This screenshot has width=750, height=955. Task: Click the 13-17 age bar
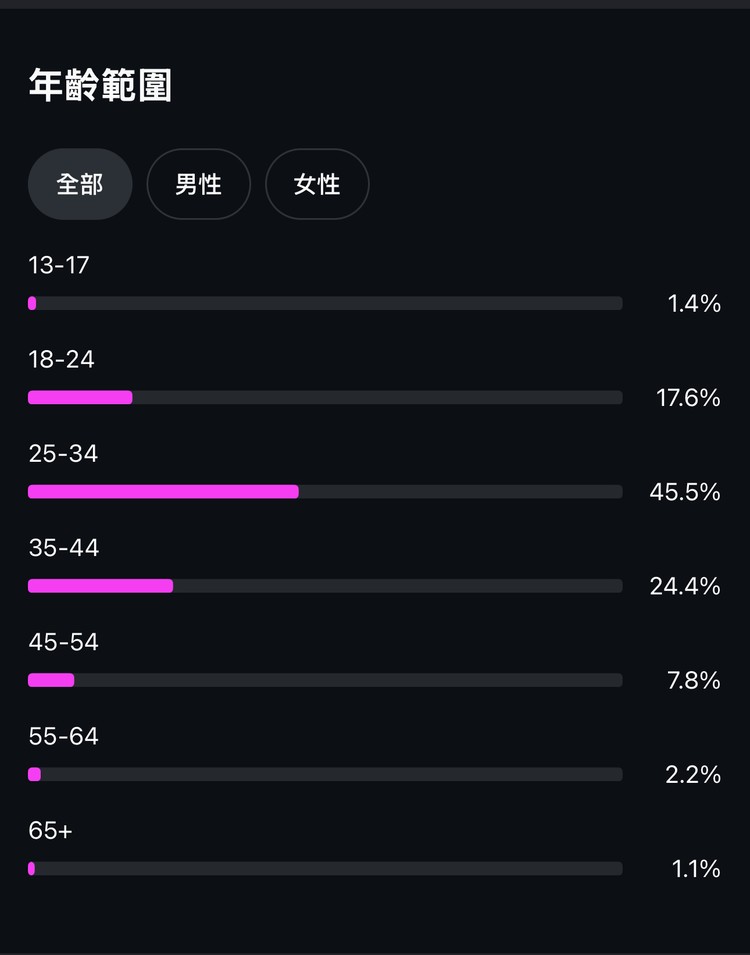(x=325, y=303)
